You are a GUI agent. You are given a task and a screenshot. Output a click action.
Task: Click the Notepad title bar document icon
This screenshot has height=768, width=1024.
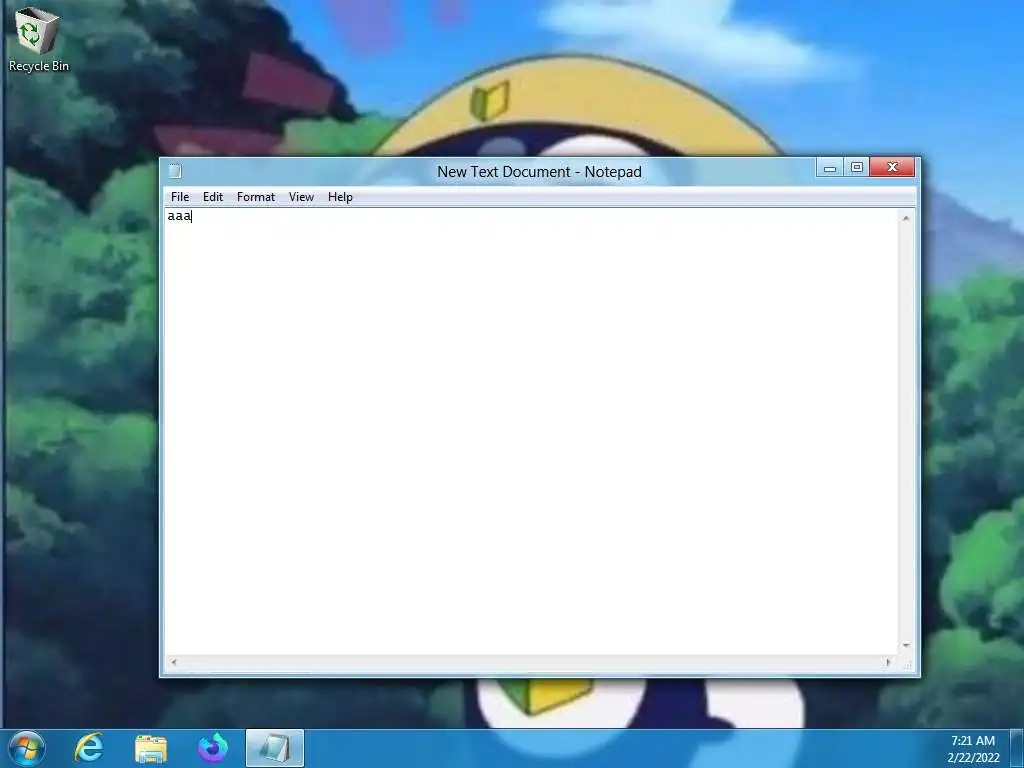click(175, 171)
